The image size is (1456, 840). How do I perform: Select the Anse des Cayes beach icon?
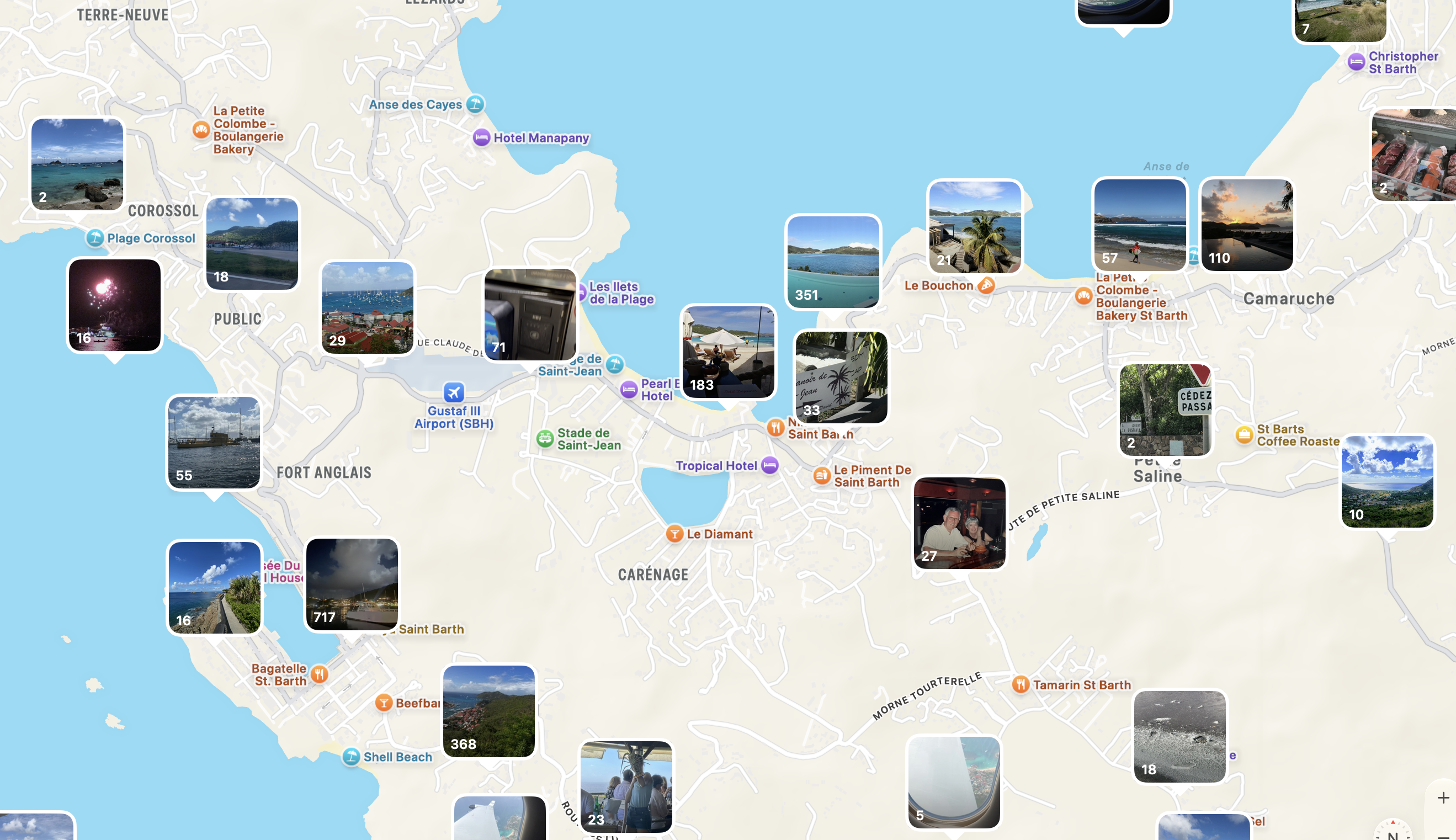pos(475,104)
